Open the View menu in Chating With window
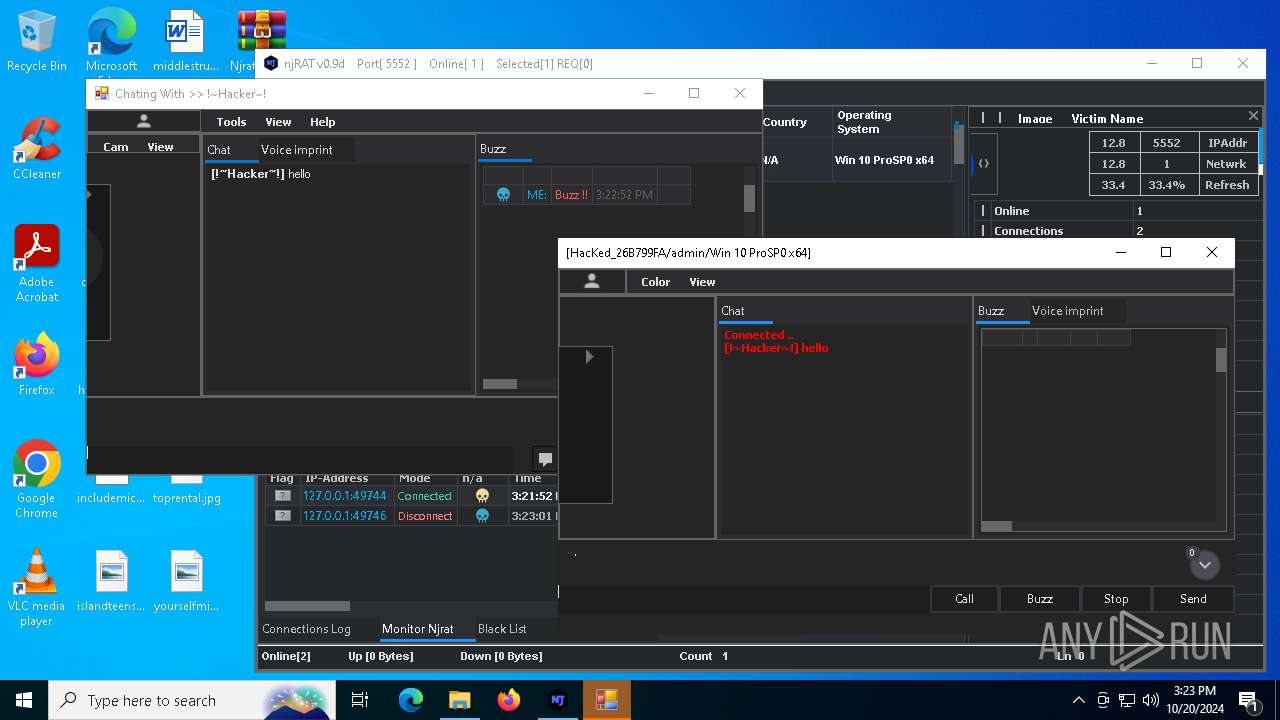 [278, 122]
